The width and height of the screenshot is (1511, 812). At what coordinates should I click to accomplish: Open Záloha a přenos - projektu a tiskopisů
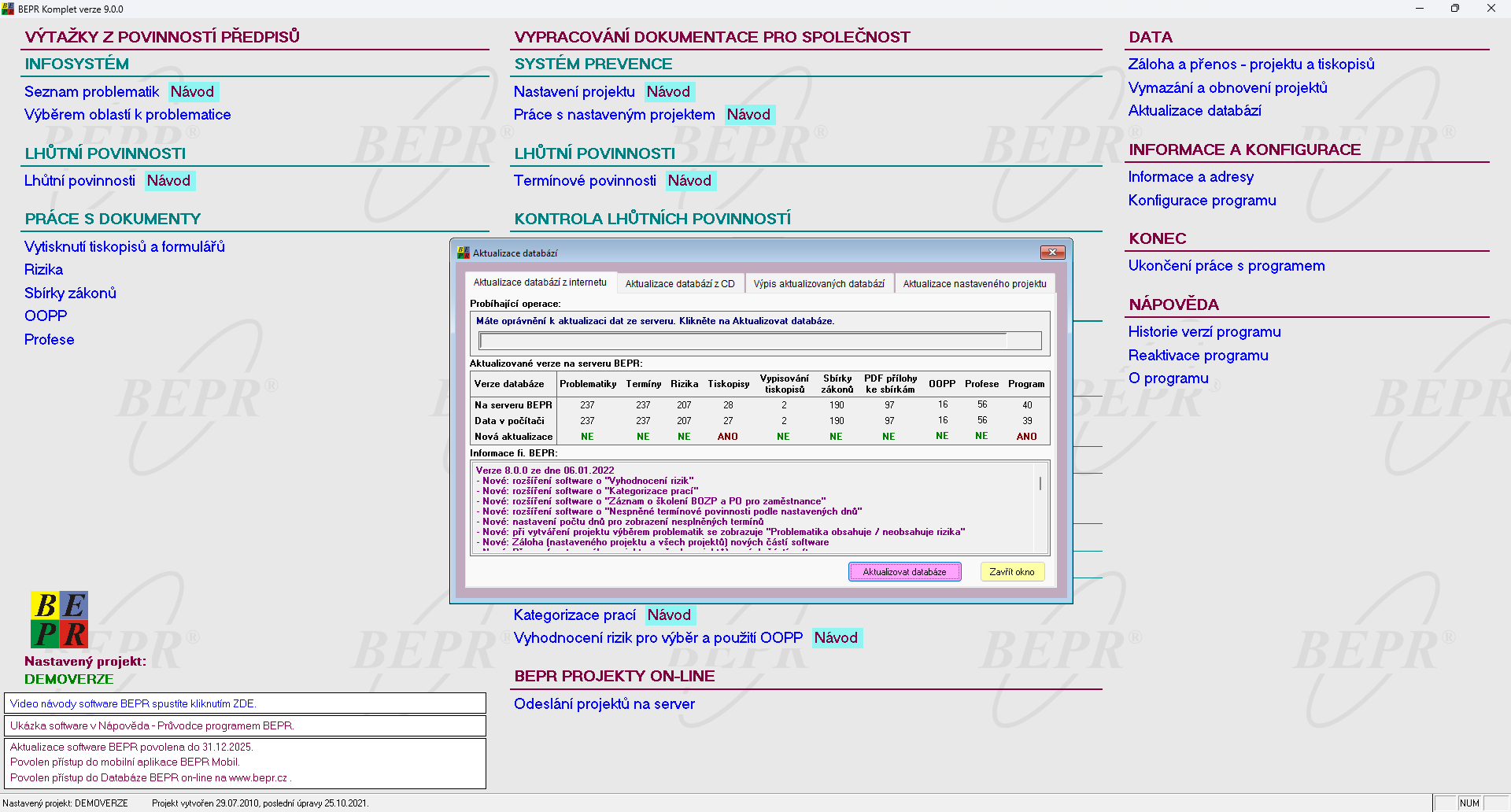tap(1251, 65)
